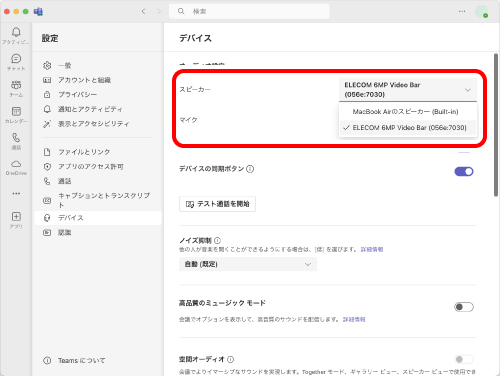Screen dimensions: 500x376
Task: Click the info icon beside Teams について
Action: tap(47, 361)
